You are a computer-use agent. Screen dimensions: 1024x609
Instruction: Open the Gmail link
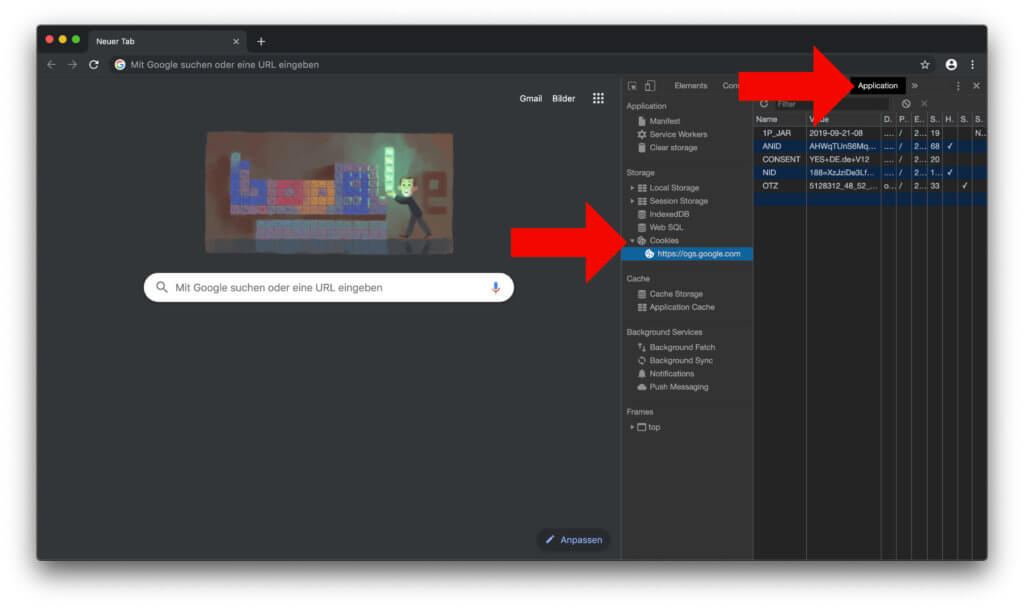coord(530,99)
